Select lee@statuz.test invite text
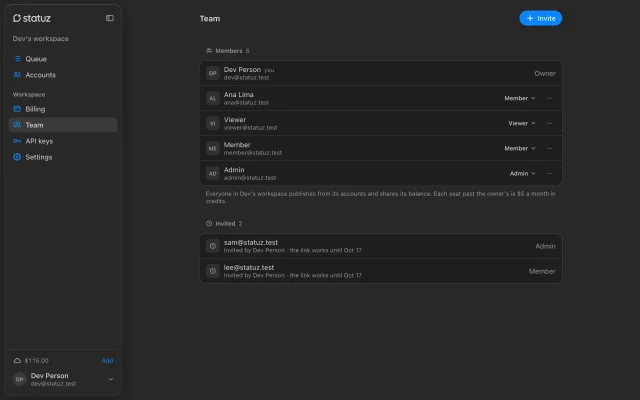 pyautogui.click(x=249, y=267)
